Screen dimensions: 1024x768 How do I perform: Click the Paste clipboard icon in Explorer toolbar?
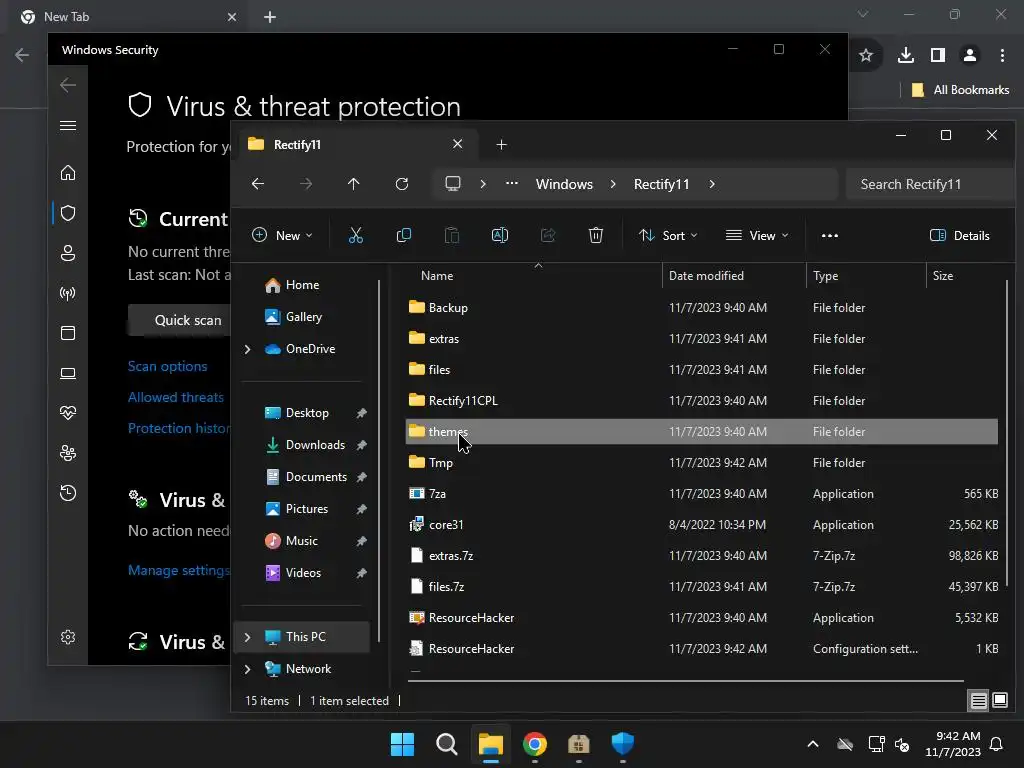(x=451, y=235)
